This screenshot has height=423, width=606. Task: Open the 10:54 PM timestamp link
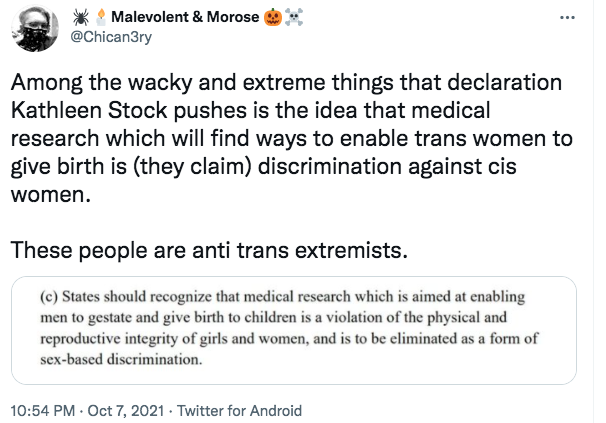click(x=43, y=411)
